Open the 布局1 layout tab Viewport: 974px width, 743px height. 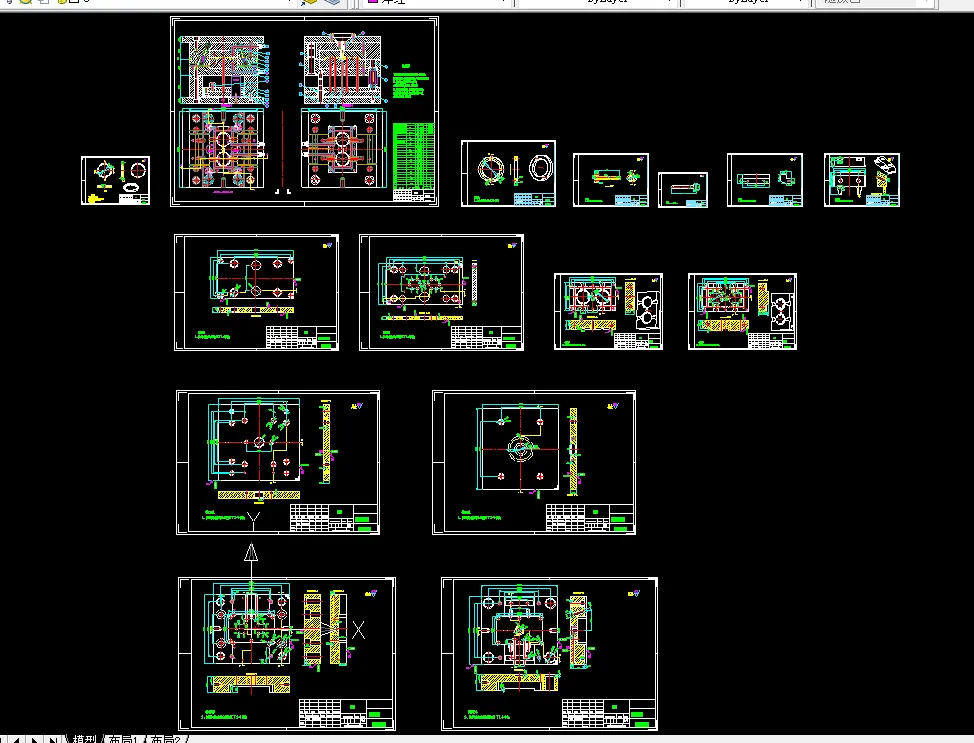pos(123,739)
